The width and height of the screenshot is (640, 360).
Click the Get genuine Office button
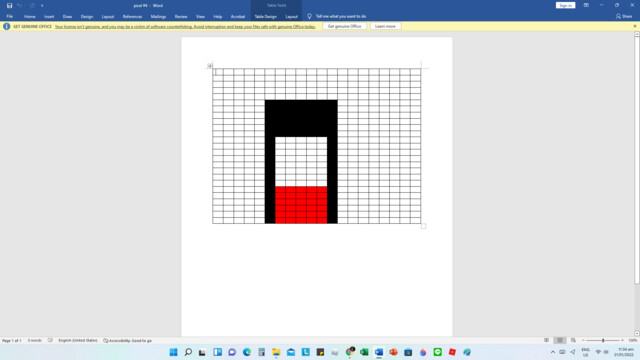coord(344,26)
